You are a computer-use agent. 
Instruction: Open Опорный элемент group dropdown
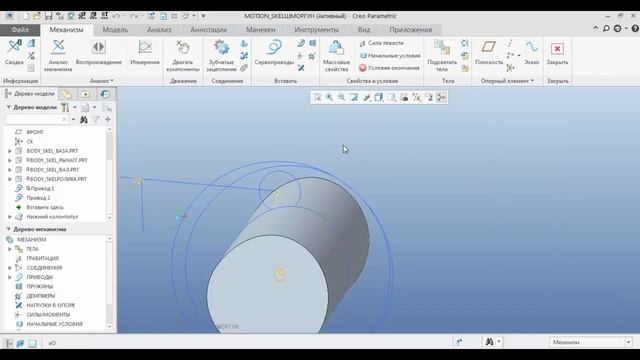507,81
